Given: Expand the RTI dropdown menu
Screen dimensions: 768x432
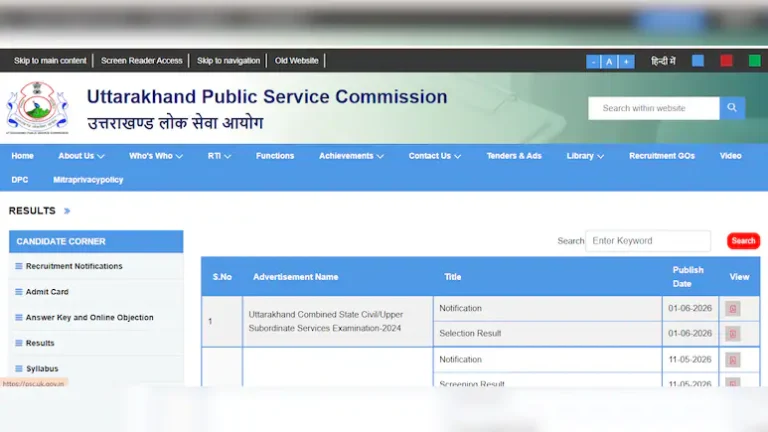Looking at the screenshot, I should click(219, 156).
